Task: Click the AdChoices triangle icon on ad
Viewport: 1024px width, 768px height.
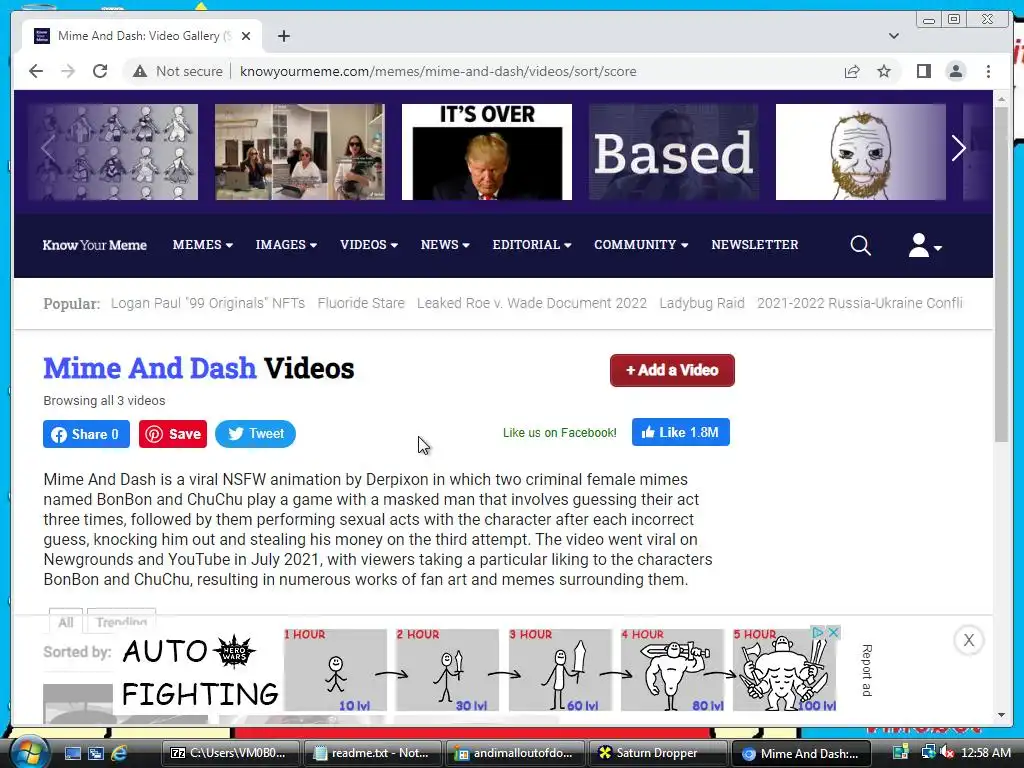Action: (817, 632)
